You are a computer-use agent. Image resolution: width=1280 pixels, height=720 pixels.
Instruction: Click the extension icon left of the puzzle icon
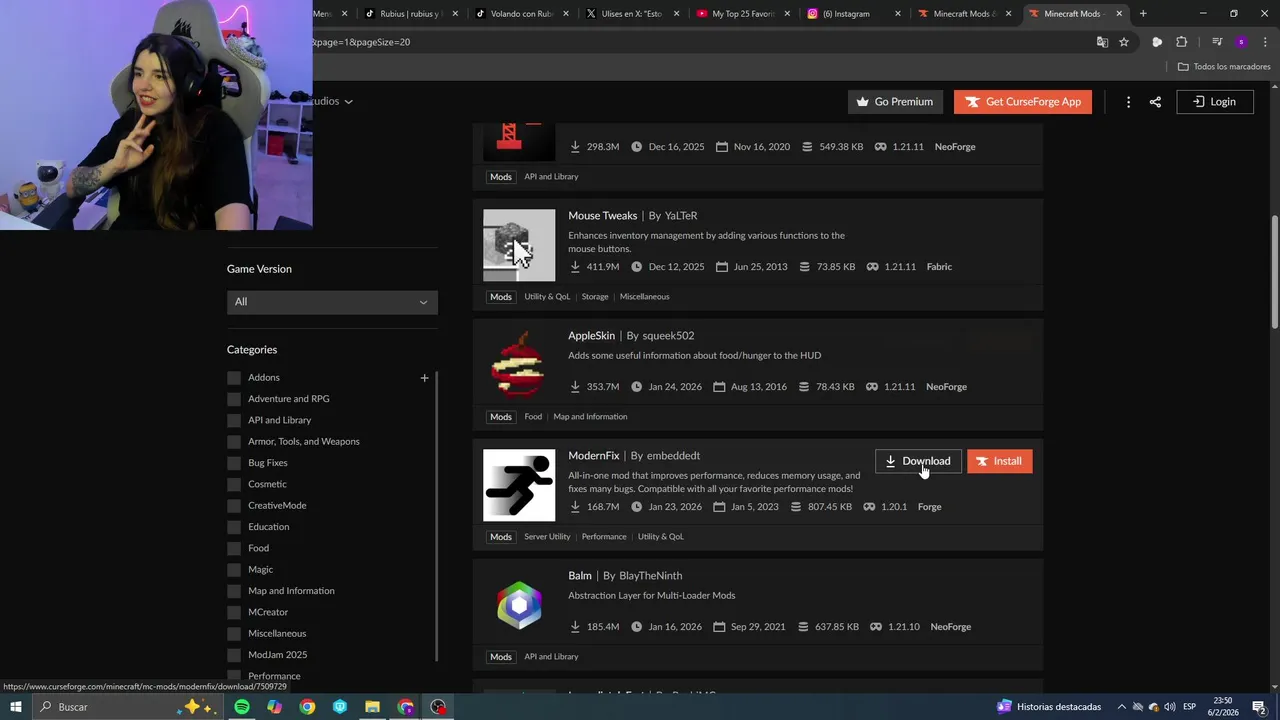tap(1157, 42)
